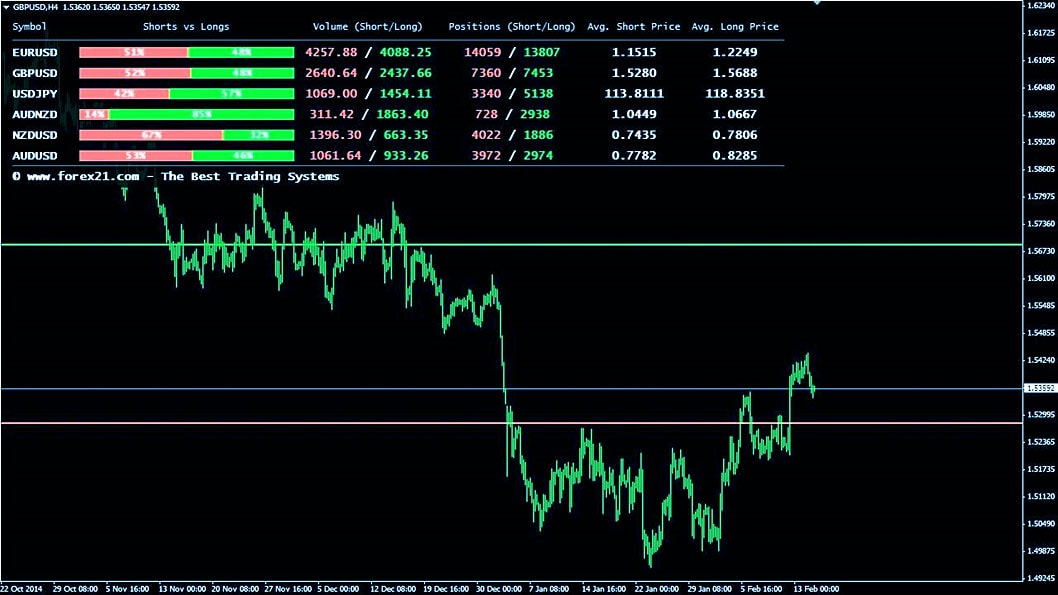Click NZDUSD average short price 0.7435
The image size is (1058, 595).
[x=634, y=135]
